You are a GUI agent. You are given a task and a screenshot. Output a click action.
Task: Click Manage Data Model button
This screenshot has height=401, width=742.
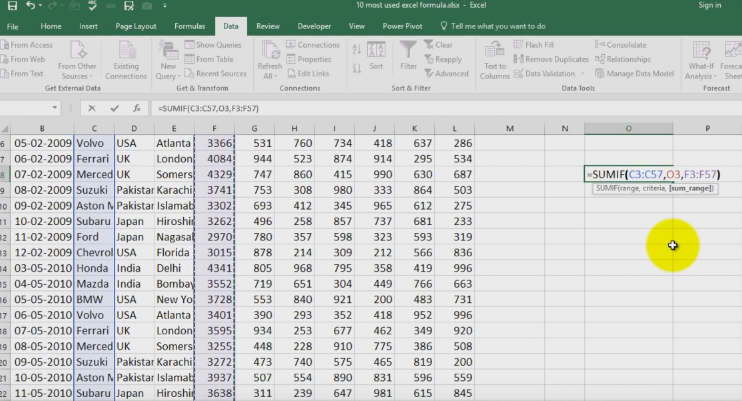[635, 73]
